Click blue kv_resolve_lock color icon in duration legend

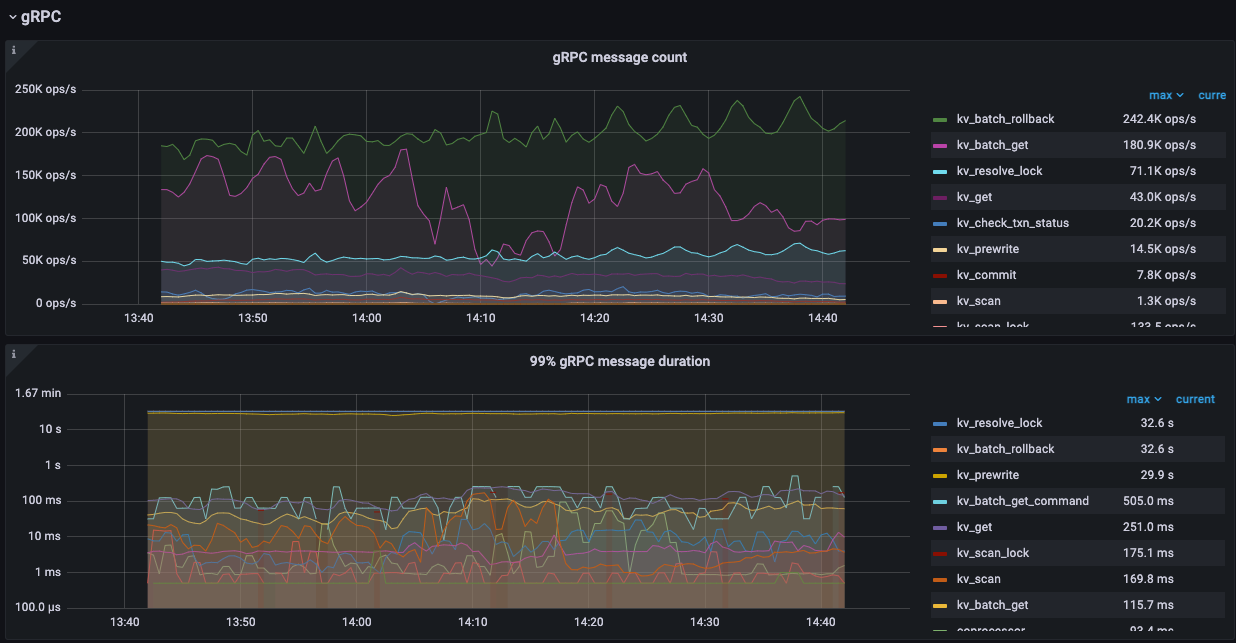[940, 423]
